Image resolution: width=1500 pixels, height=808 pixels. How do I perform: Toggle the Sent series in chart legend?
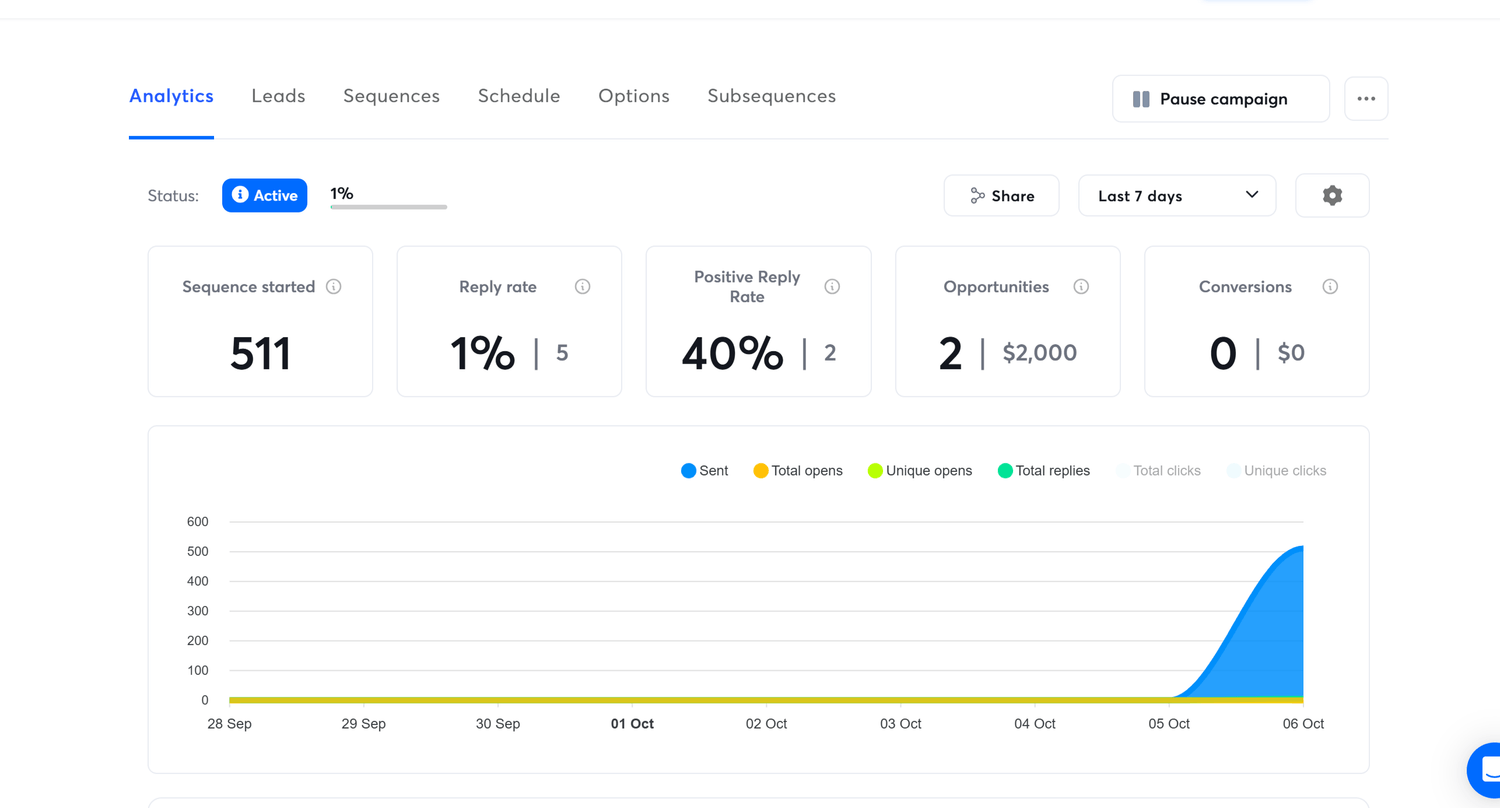704,471
